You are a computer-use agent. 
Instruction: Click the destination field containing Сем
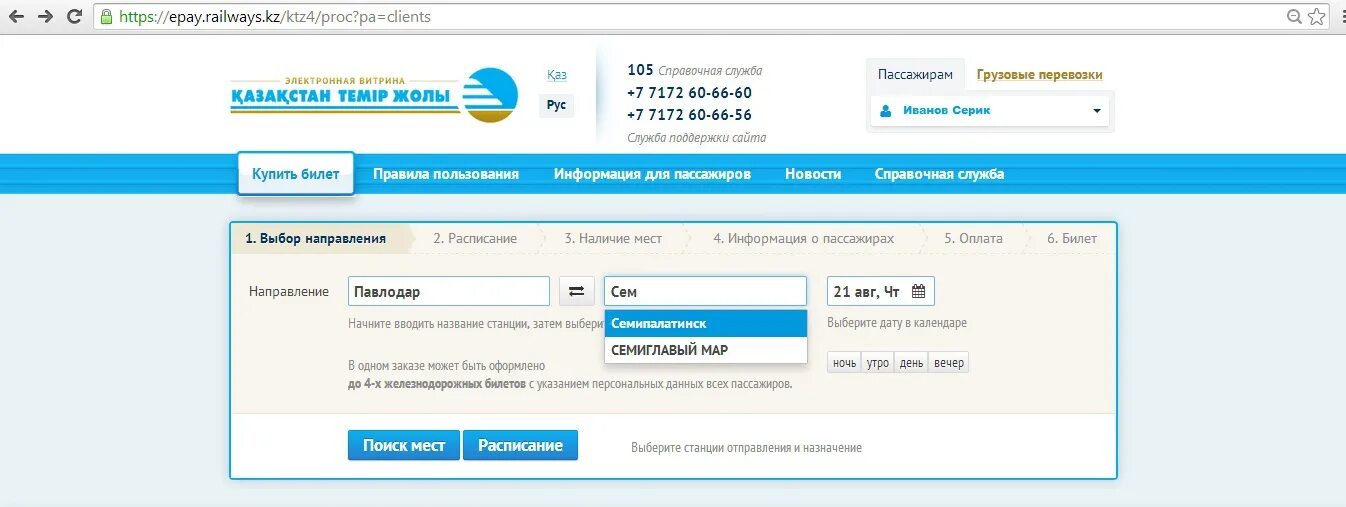[705, 291]
